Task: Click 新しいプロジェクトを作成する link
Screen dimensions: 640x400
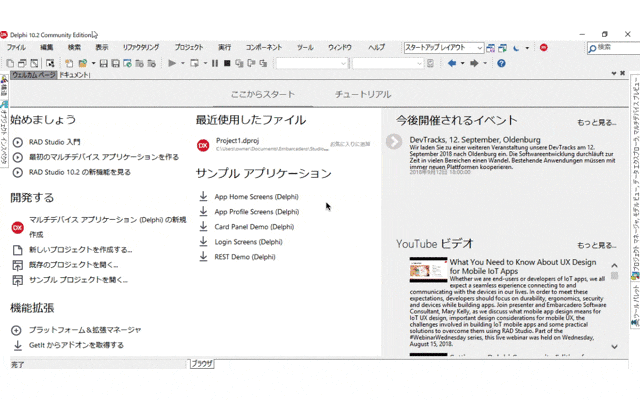Action: click(x=80, y=250)
